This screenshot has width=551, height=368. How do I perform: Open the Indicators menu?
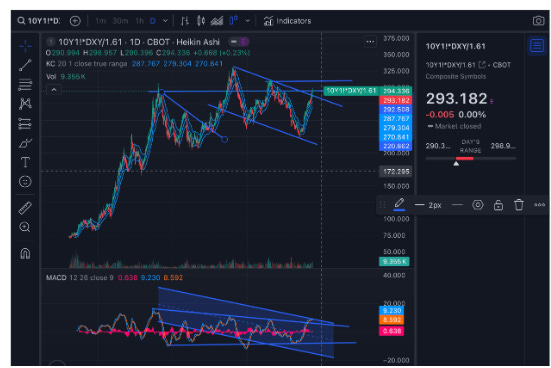pos(287,21)
